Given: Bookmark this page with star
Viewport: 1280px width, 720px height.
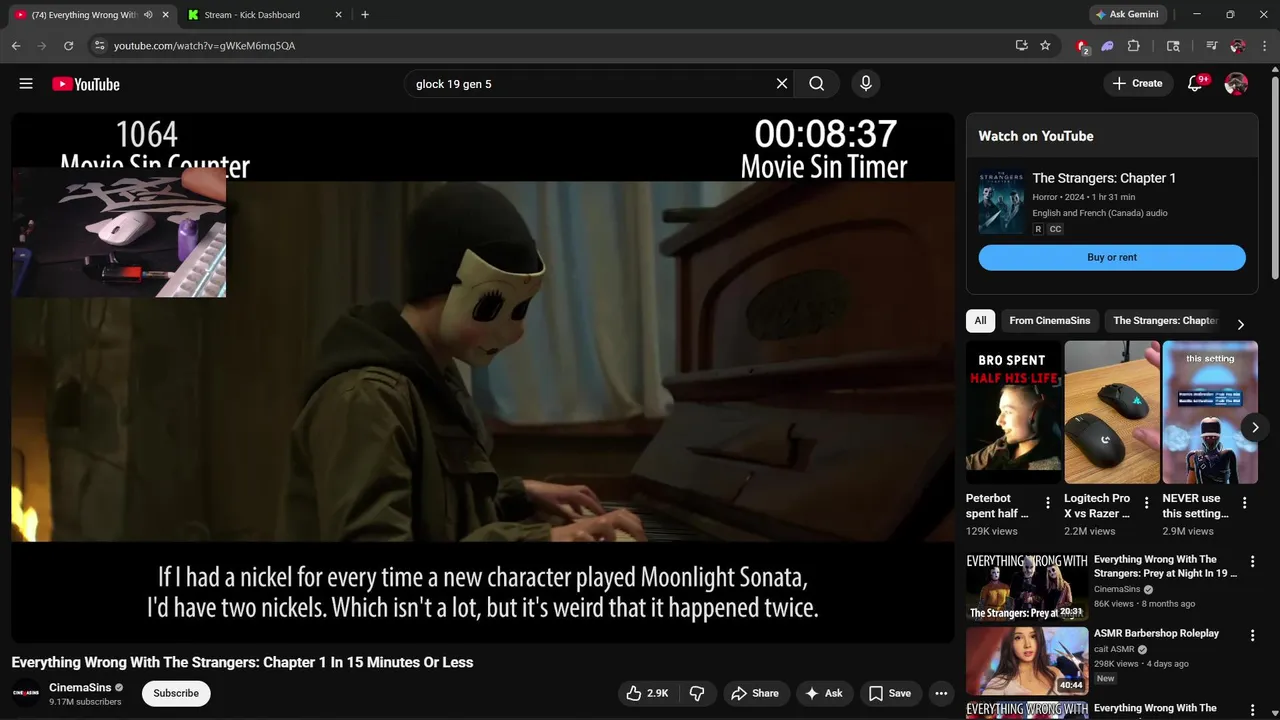Looking at the screenshot, I should point(1045,45).
